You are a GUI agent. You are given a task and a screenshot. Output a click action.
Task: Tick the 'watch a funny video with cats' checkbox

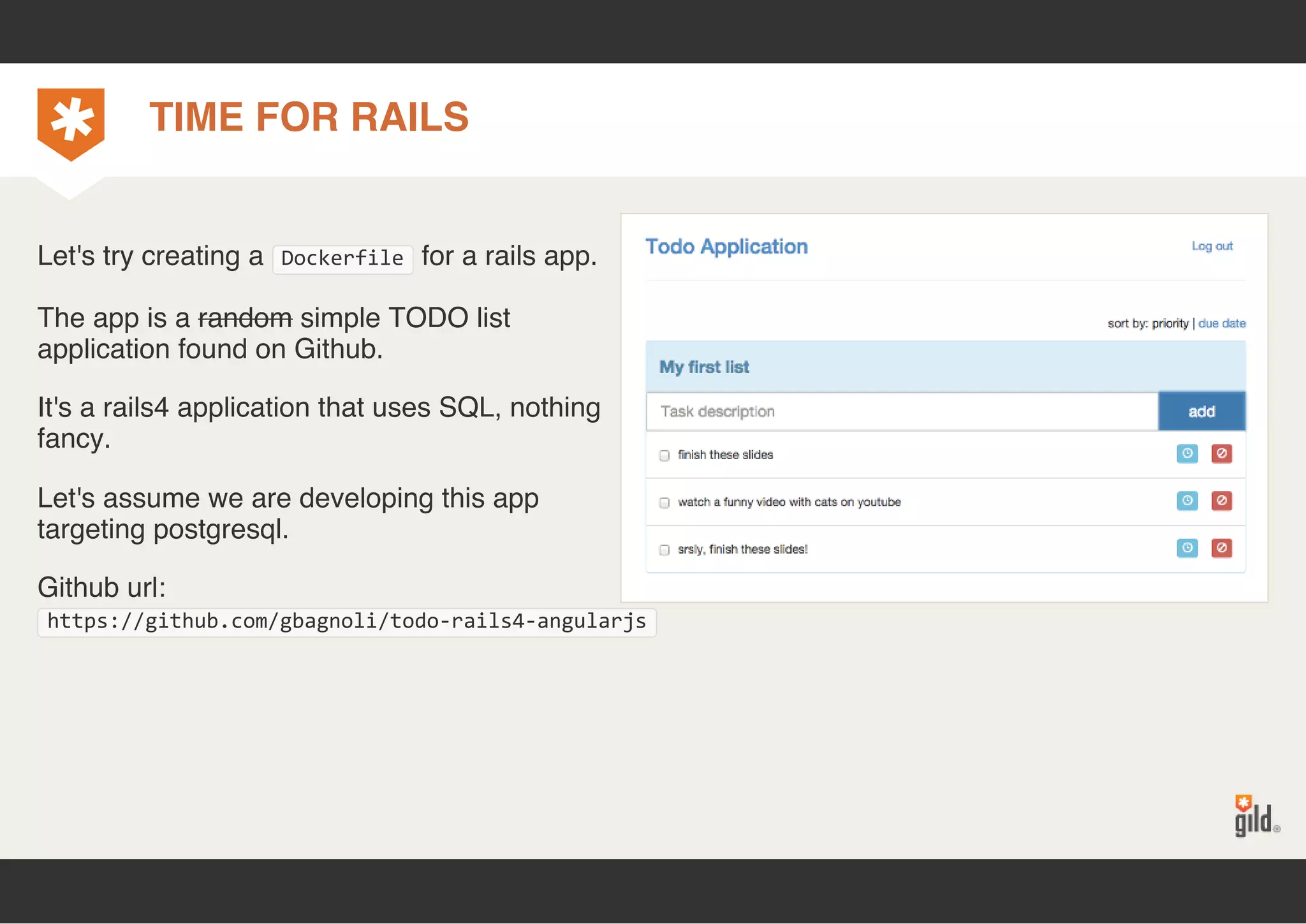click(664, 502)
